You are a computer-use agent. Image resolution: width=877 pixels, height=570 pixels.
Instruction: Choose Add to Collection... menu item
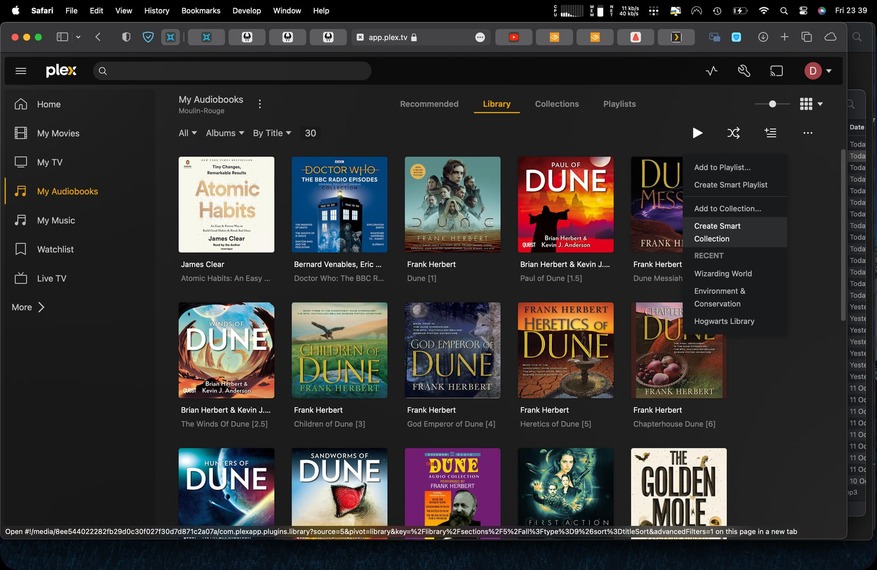[x=727, y=209]
